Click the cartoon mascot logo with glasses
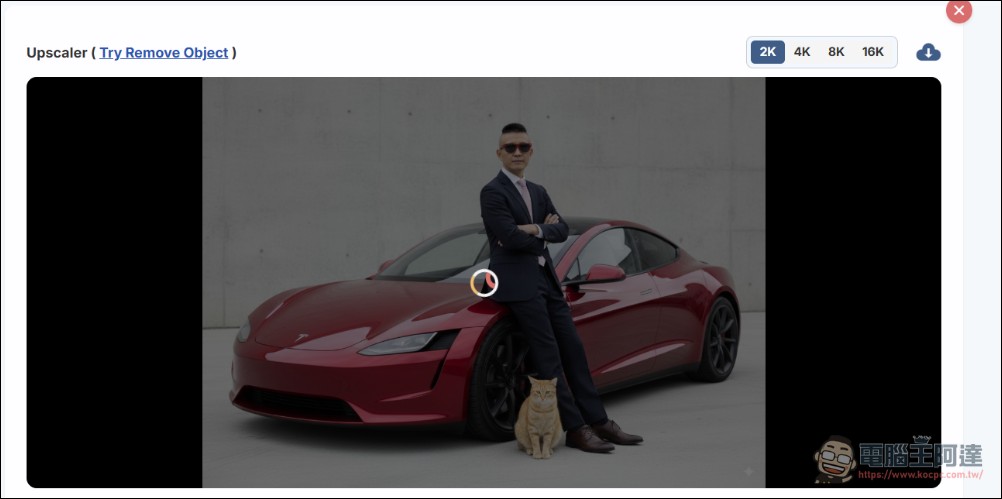The image size is (1002, 499). point(834,459)
